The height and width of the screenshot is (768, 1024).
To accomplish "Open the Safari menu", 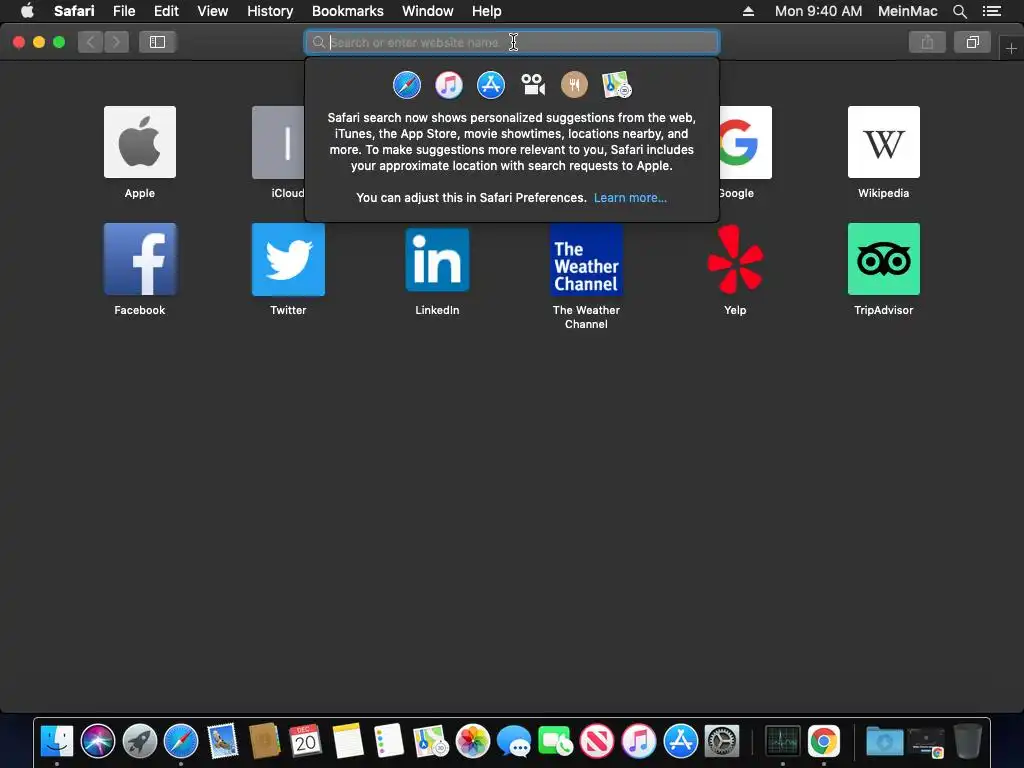I will [x=74, y=11].
